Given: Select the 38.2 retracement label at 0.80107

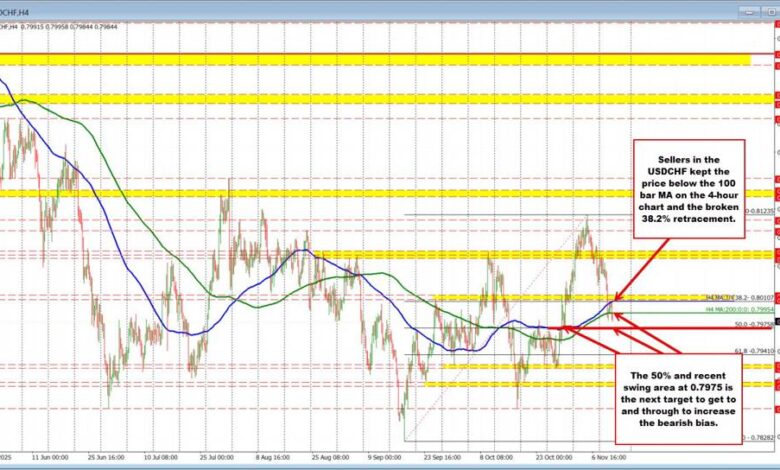Looking at the screenshot, I should click(x=758, y=297).
